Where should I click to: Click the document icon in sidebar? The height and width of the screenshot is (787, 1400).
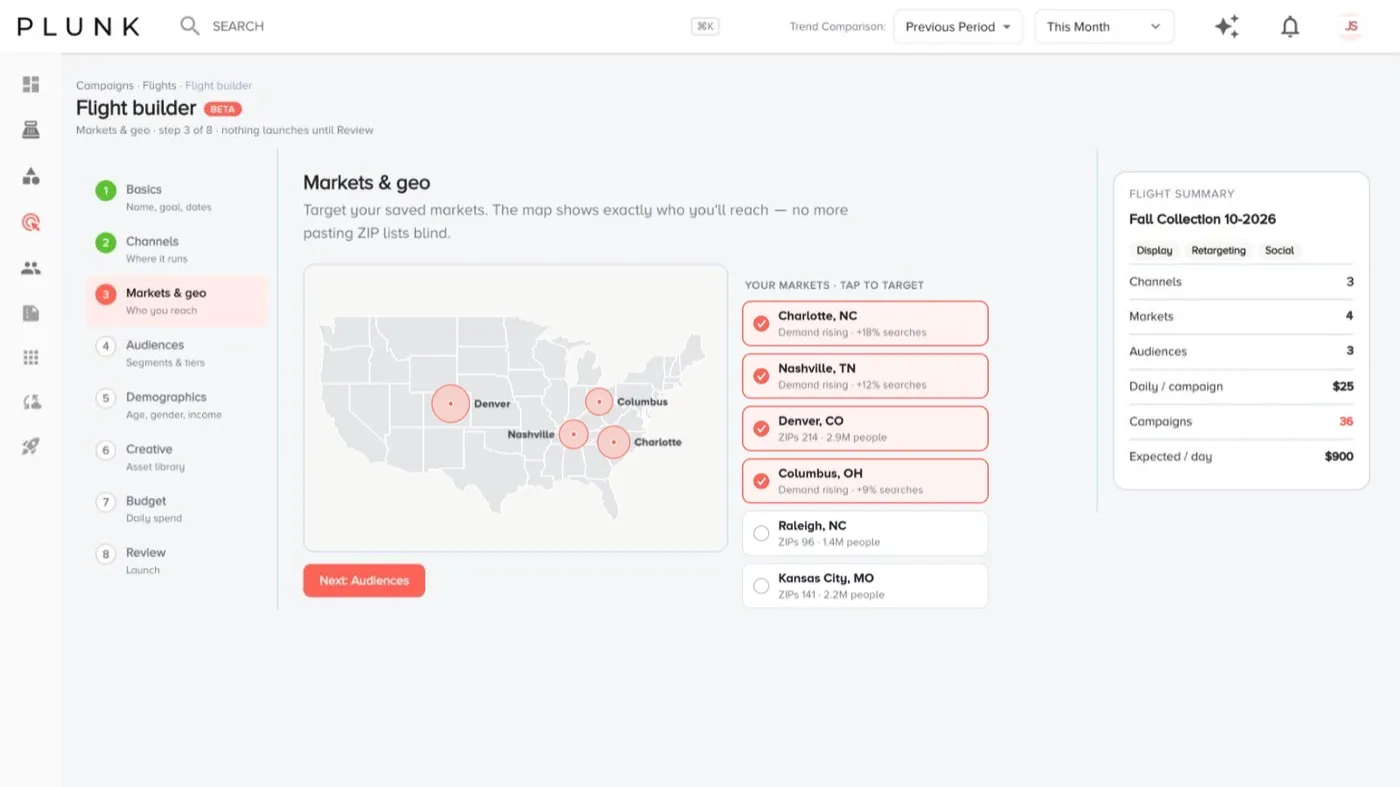31,314
